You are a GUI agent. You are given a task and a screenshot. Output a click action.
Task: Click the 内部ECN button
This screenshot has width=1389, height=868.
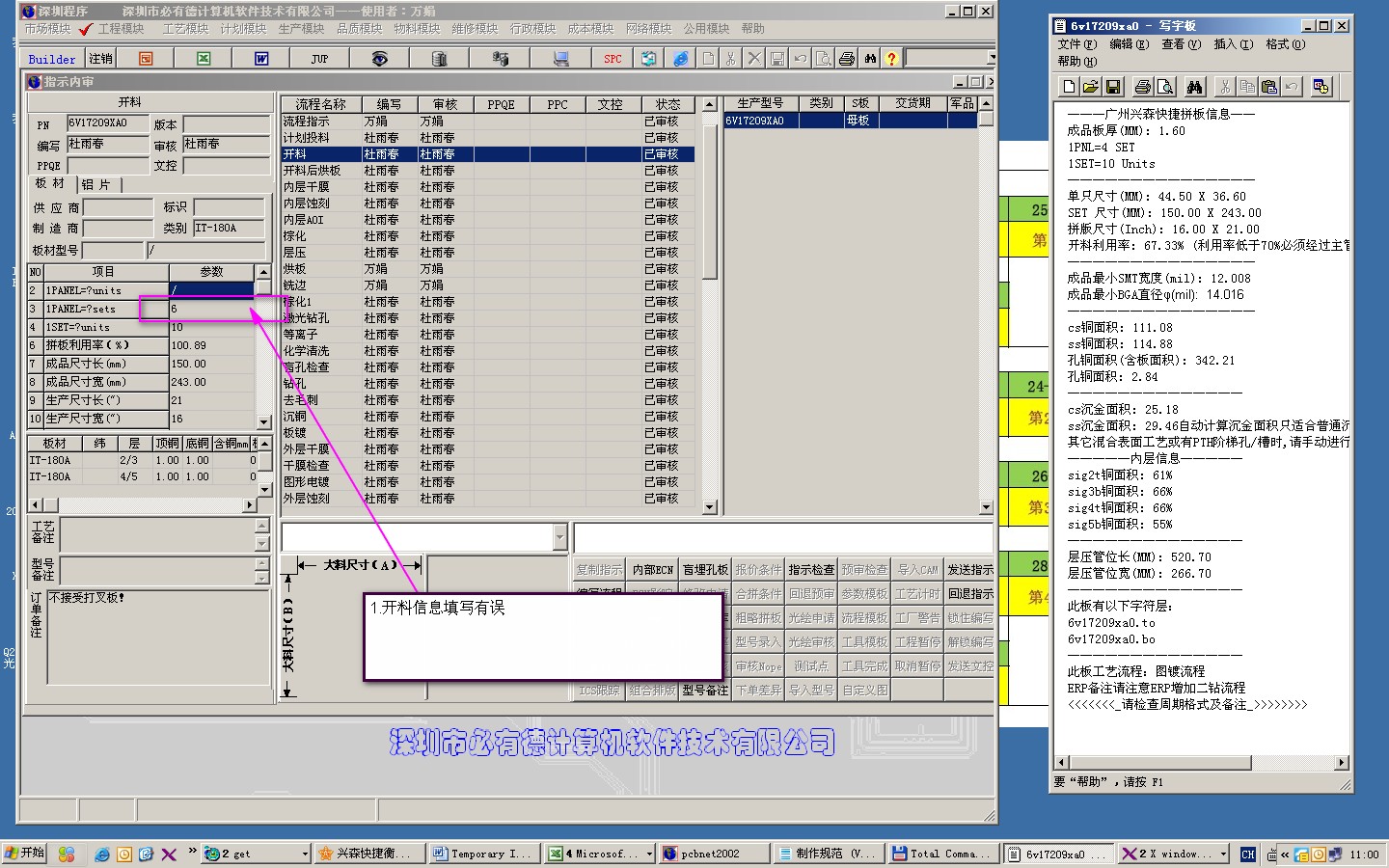(653, 570)
